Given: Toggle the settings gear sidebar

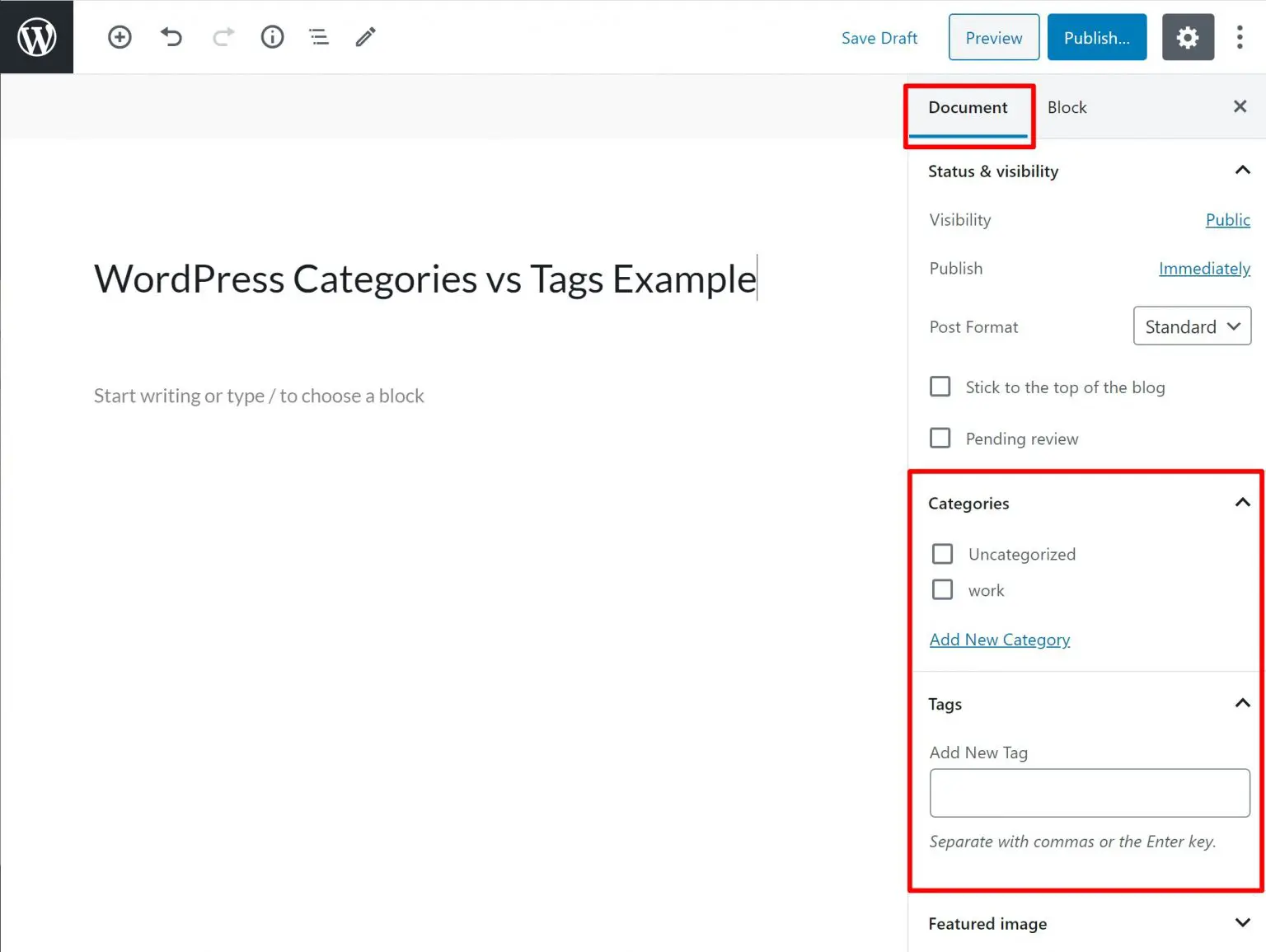Looking at the screenshot, I should pyautogui.click(x=1187, y=37).
